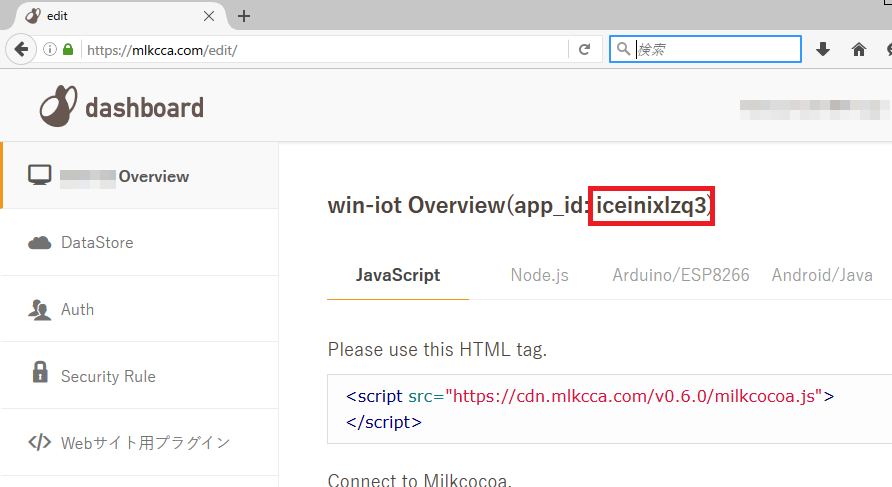This screenshot has width=892, height=487.
Task: Click the favicon on the edit tab
Action: point(33,16)
